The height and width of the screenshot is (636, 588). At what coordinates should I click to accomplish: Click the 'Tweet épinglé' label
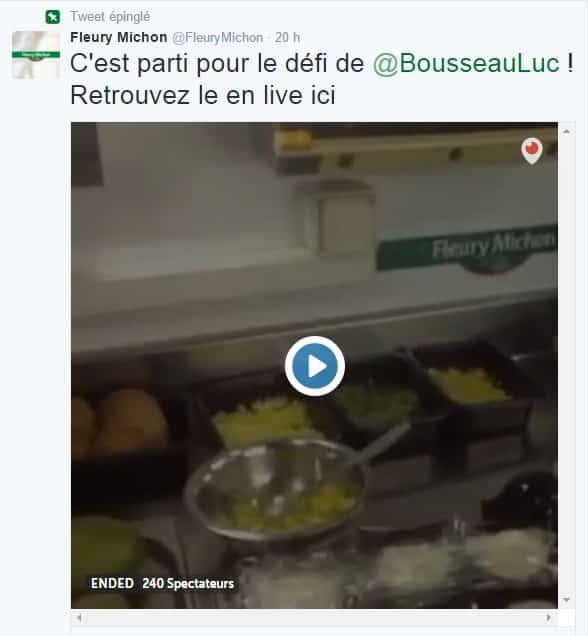point(110,17)
